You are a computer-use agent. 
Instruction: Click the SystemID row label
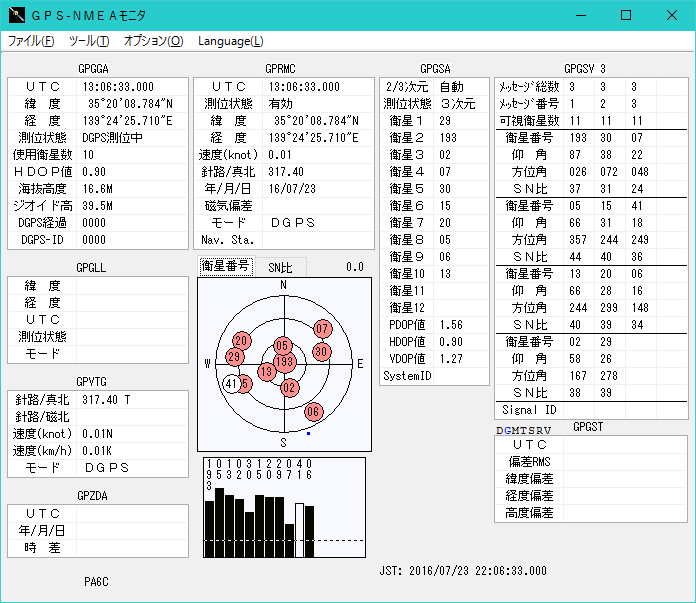(x=407, y=376)
